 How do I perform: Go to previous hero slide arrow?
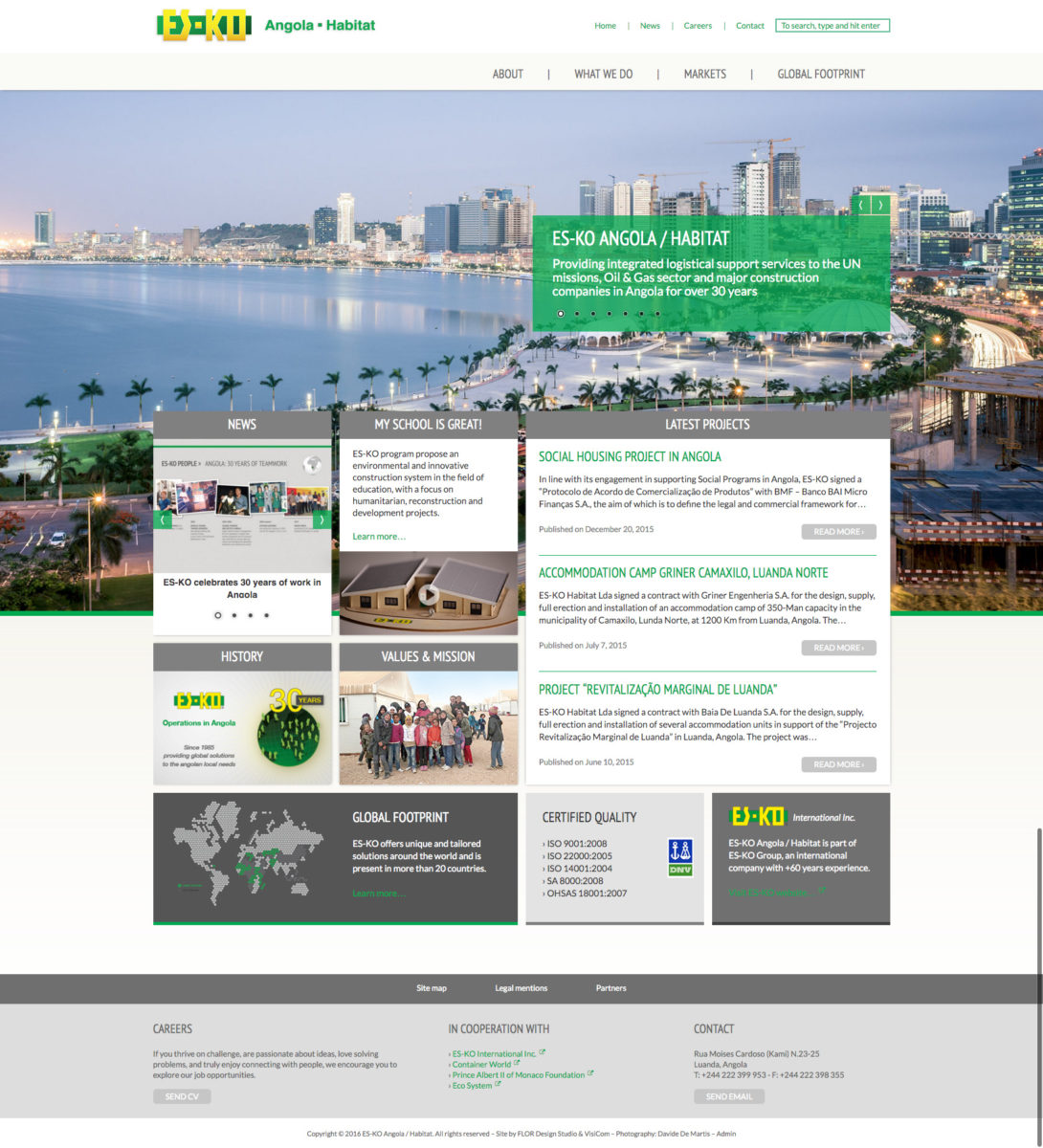(861, 205)
